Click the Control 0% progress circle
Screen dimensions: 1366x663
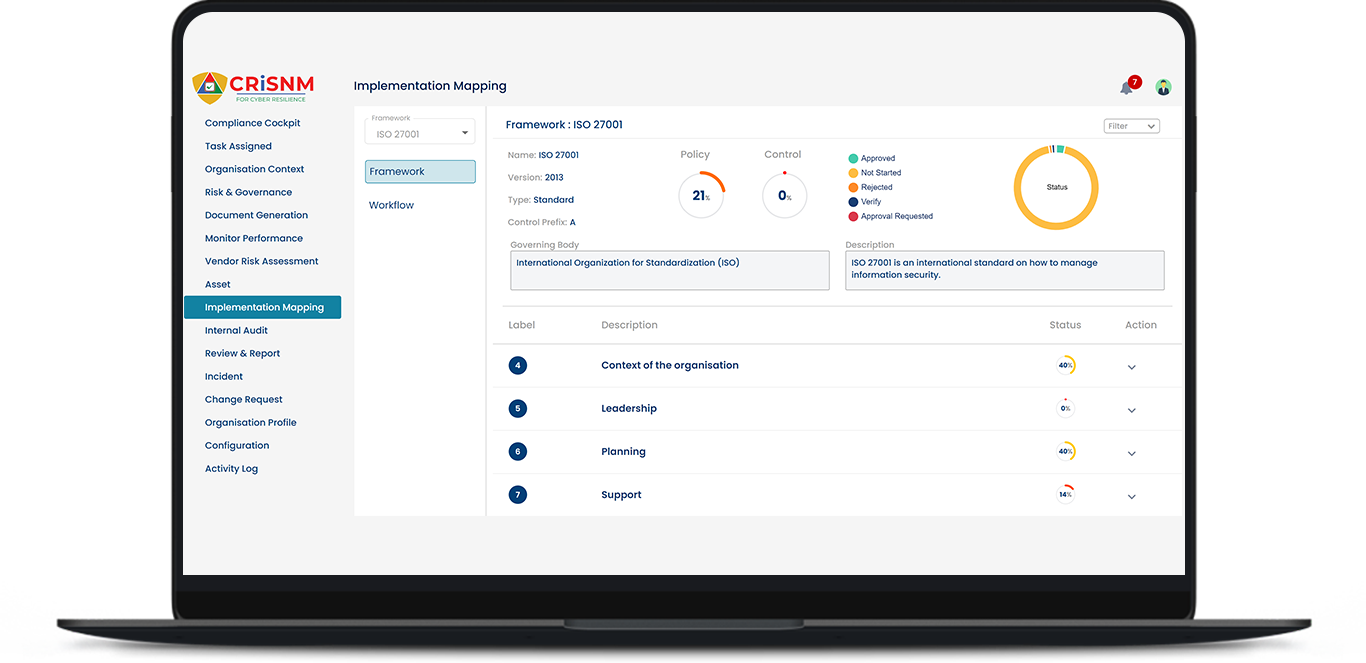pos(784,196)
